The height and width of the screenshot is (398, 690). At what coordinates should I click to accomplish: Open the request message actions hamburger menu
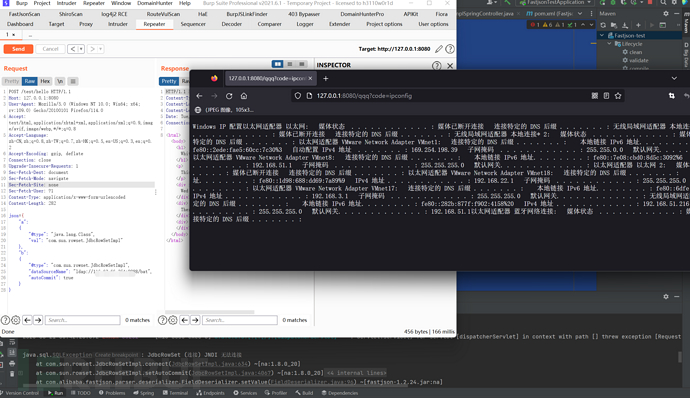click(x=73, y=81)
